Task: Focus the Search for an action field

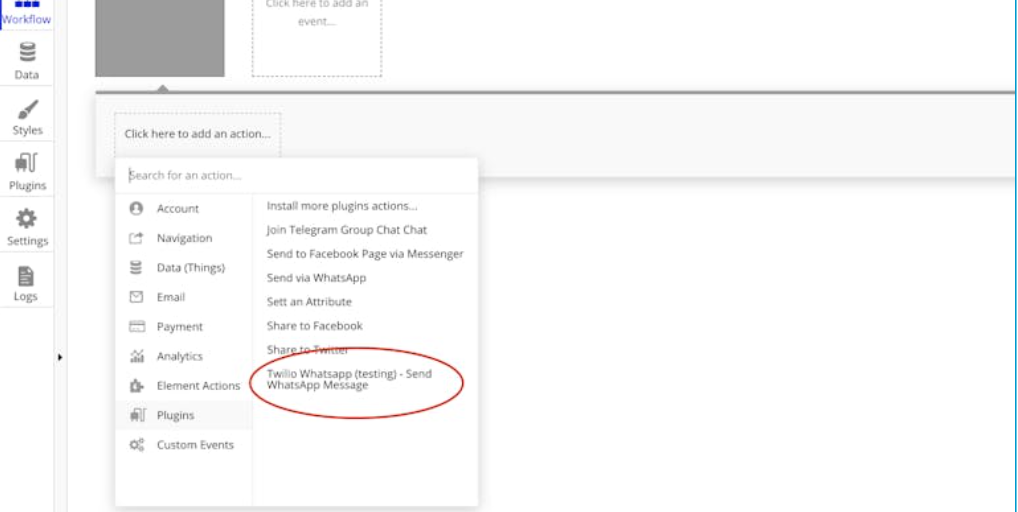Action: 297,175
